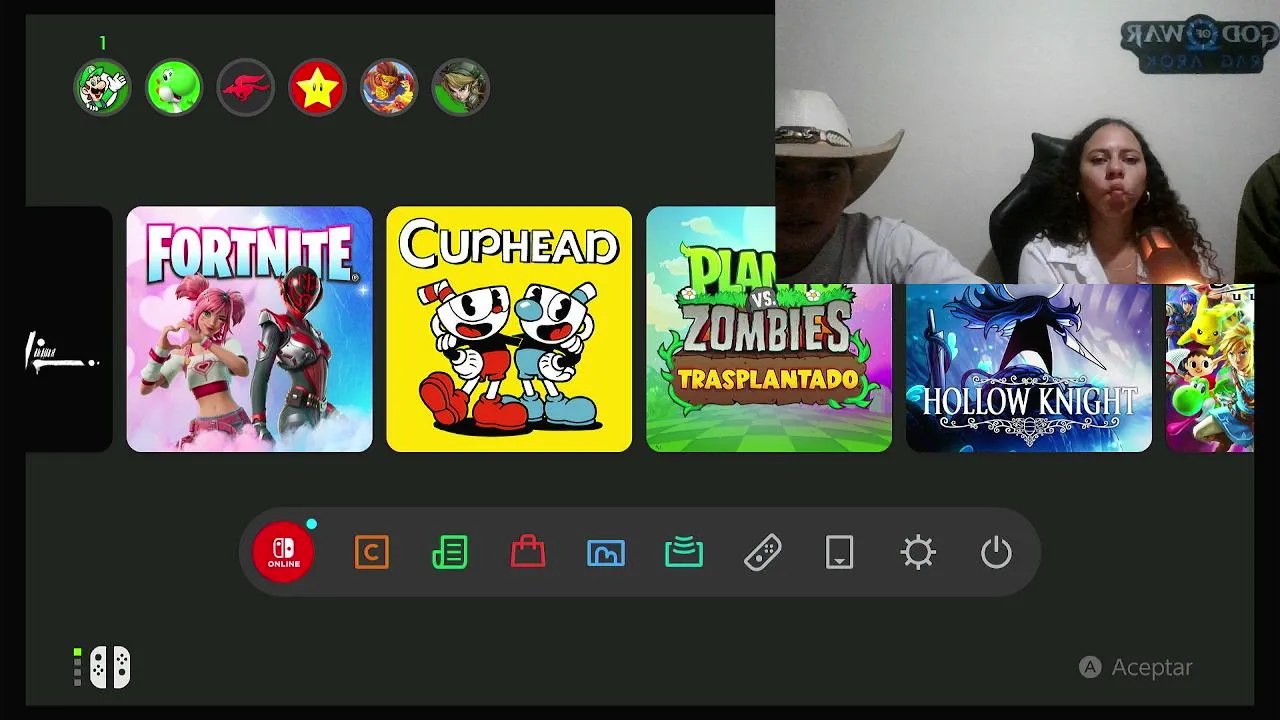Select the red Star Fox emblem avatar

click(245, 88)
